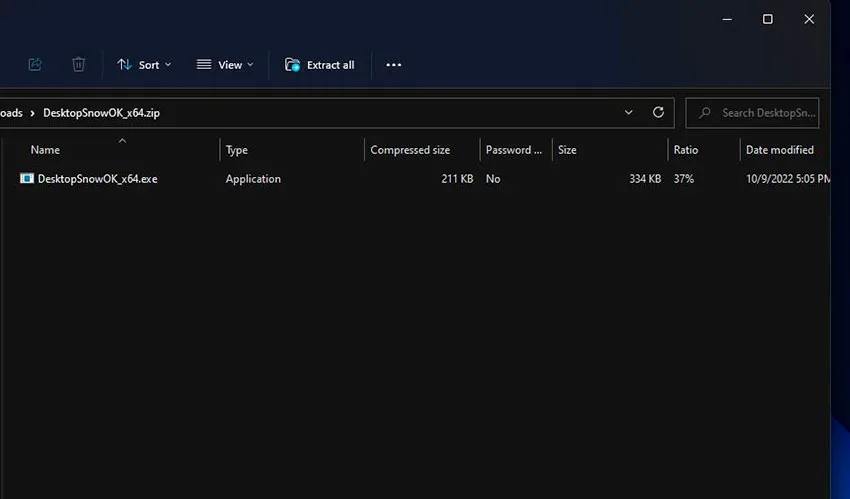The image size is (850, 499).
Task: Click the 'oads' Downloads breadcrumb segment
Action: click(11, 113)
